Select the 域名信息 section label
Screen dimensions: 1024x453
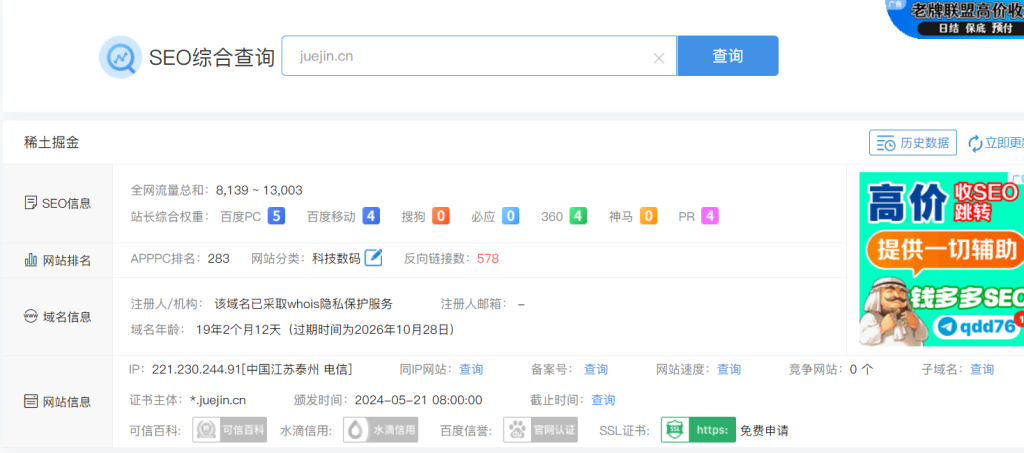[x=57, y=317]
